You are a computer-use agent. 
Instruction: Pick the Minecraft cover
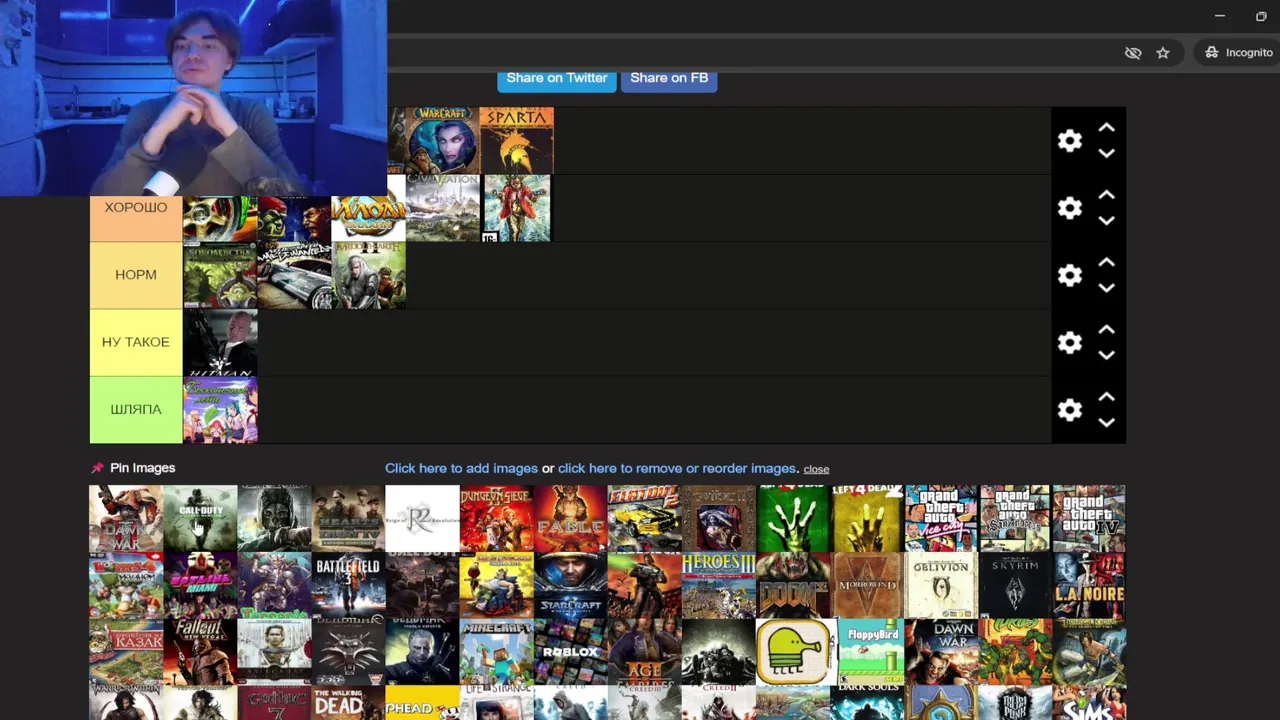pos(497,652)
